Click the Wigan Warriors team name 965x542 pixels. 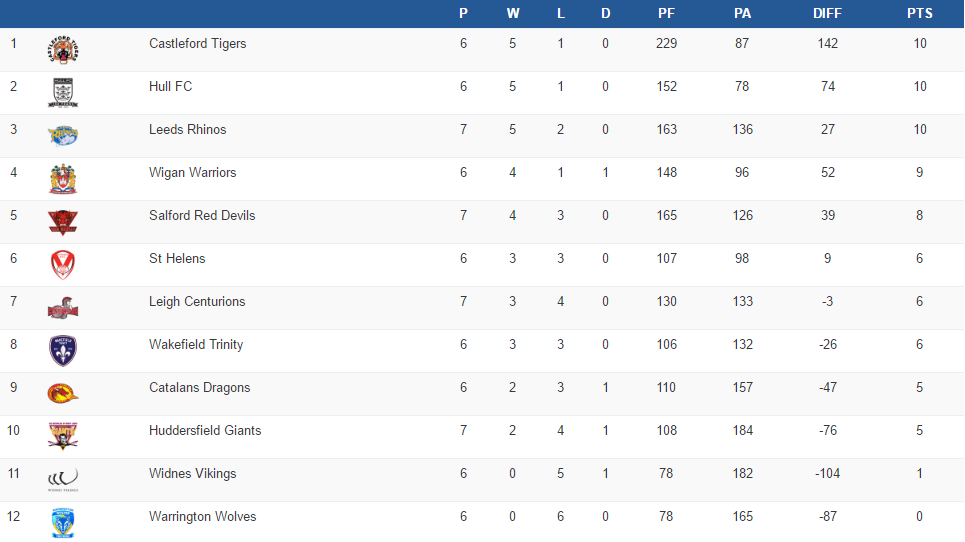[192, 172]
